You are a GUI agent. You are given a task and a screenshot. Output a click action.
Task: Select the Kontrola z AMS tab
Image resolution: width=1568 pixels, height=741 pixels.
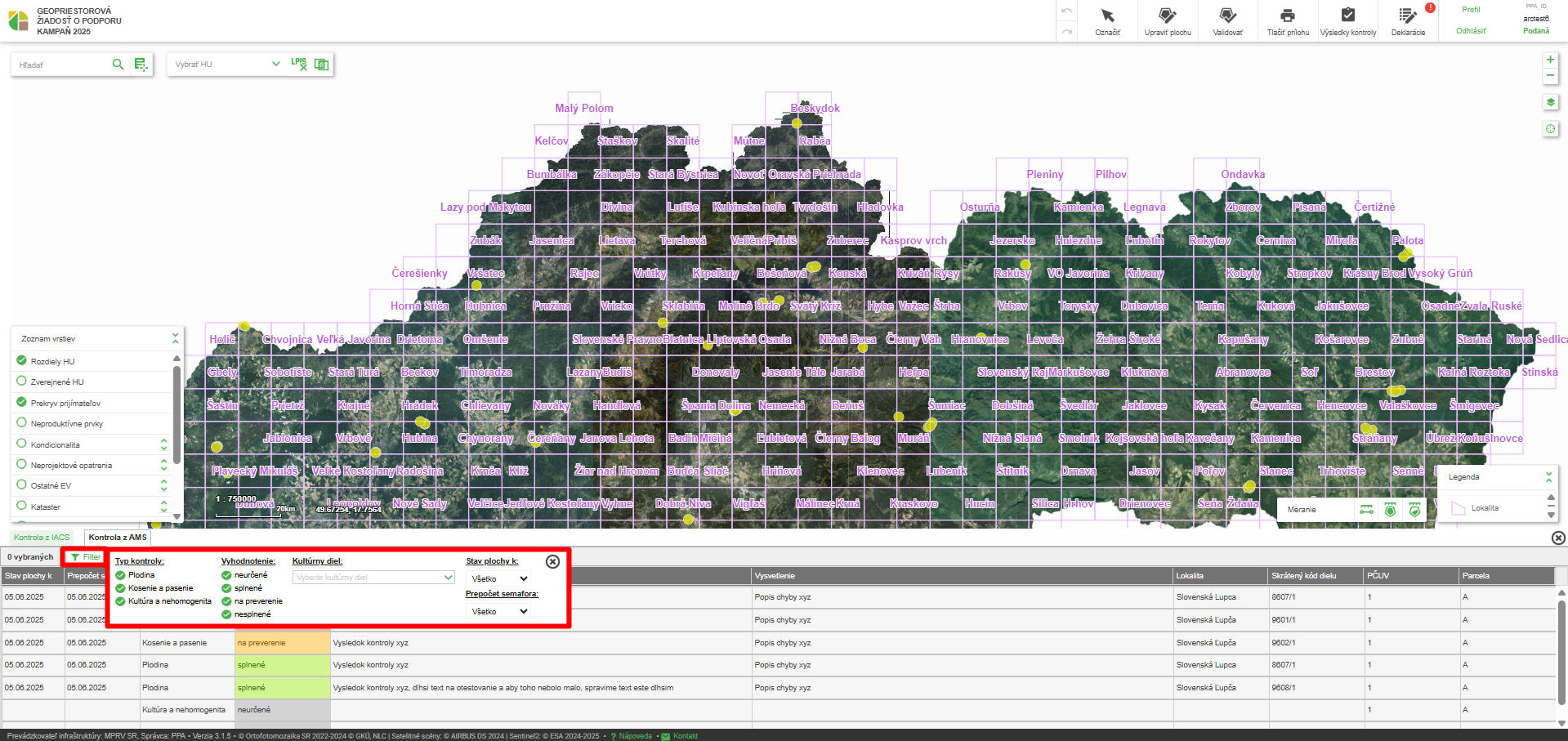(118, 538)
